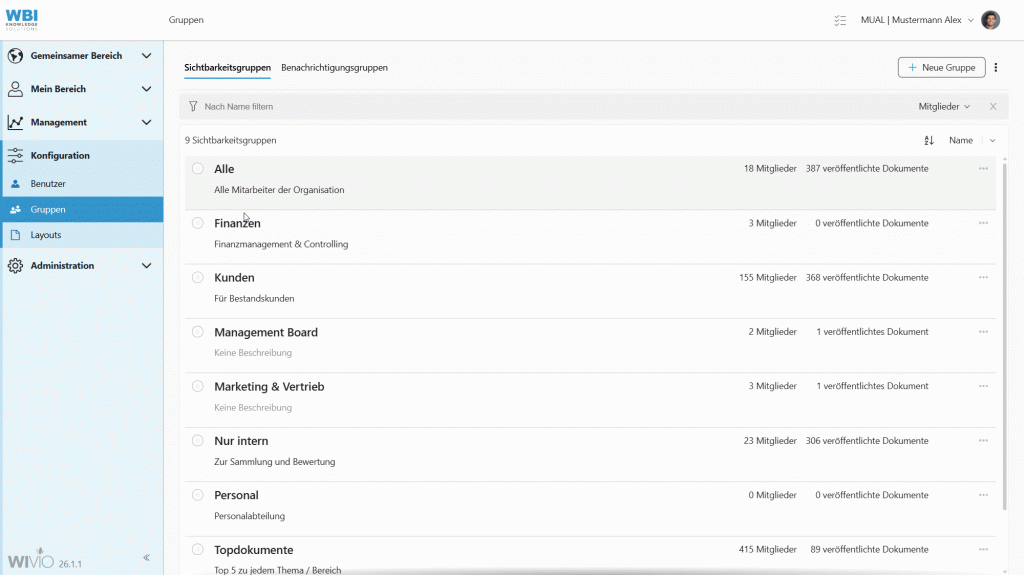1024x575 pixels.
Task: Click the list's vertical scrollbar
Action: tap(1004, 337)
